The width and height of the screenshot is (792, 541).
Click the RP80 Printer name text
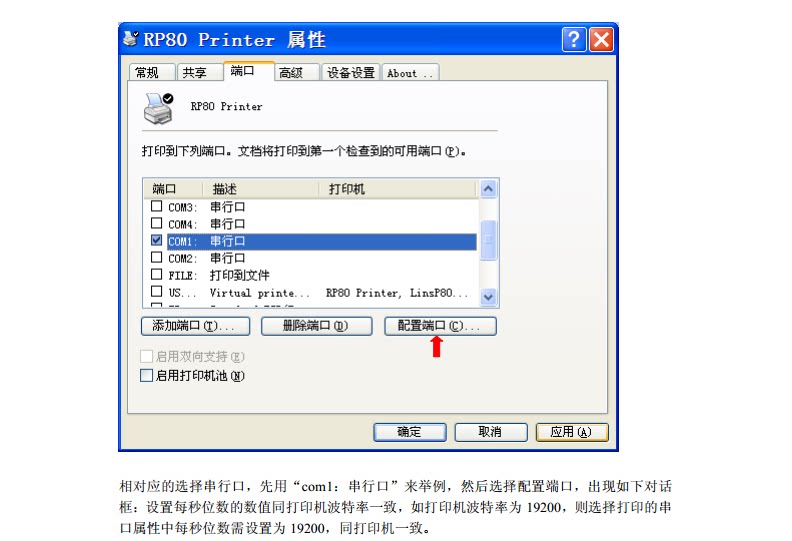[x=226, y=107]
